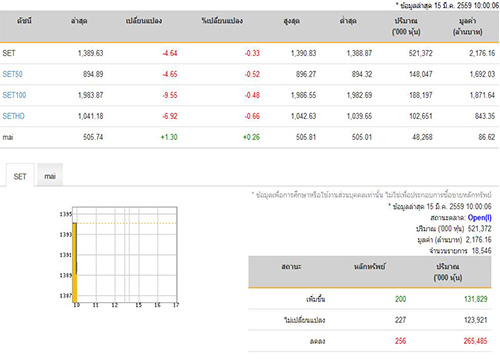This screenshot has width=500, height=360.
Task: Click the yellow bar in the chart
Action: 75,262
